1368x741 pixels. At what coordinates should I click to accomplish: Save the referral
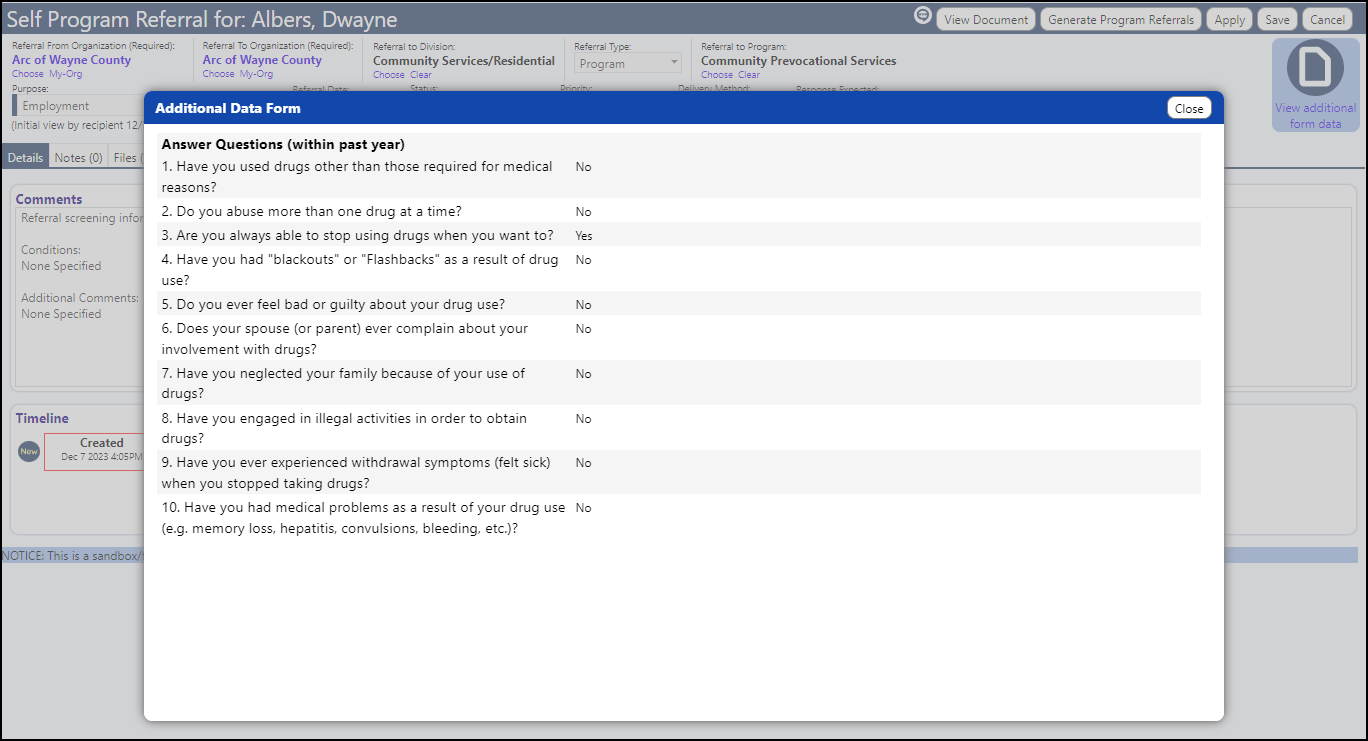(x=1277, y=19)
